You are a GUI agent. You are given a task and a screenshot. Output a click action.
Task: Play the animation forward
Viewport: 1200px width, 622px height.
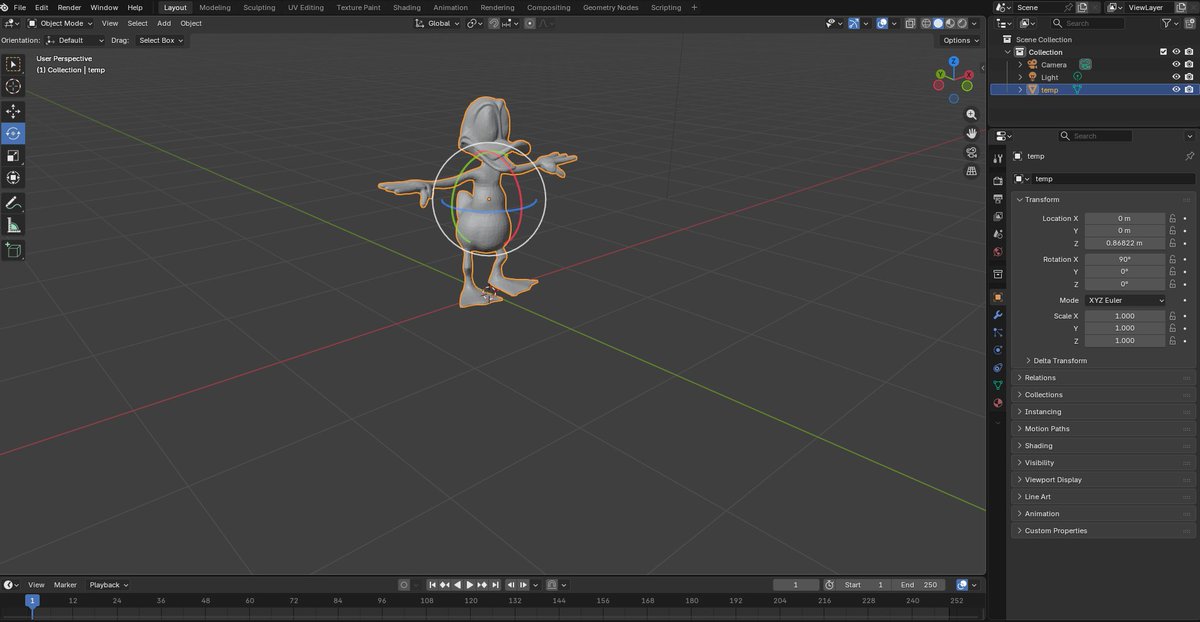[470, 585]
